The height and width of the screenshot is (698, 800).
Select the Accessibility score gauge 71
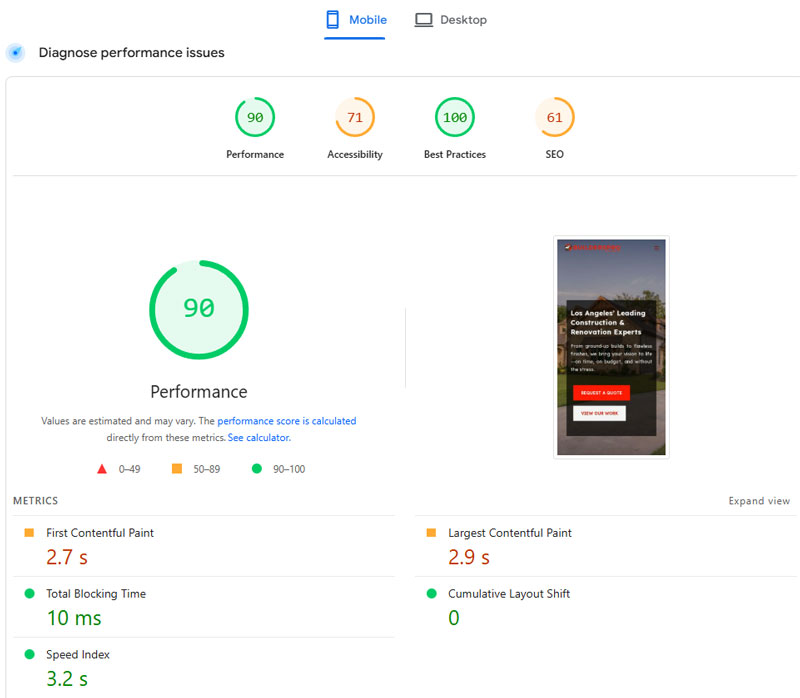pyautogui.click(x=355, y=118)
